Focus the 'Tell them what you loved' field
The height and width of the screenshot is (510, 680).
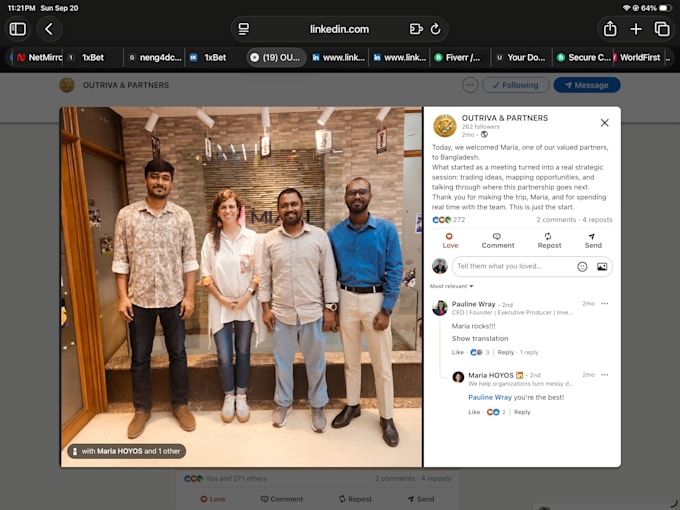point(514,266)
